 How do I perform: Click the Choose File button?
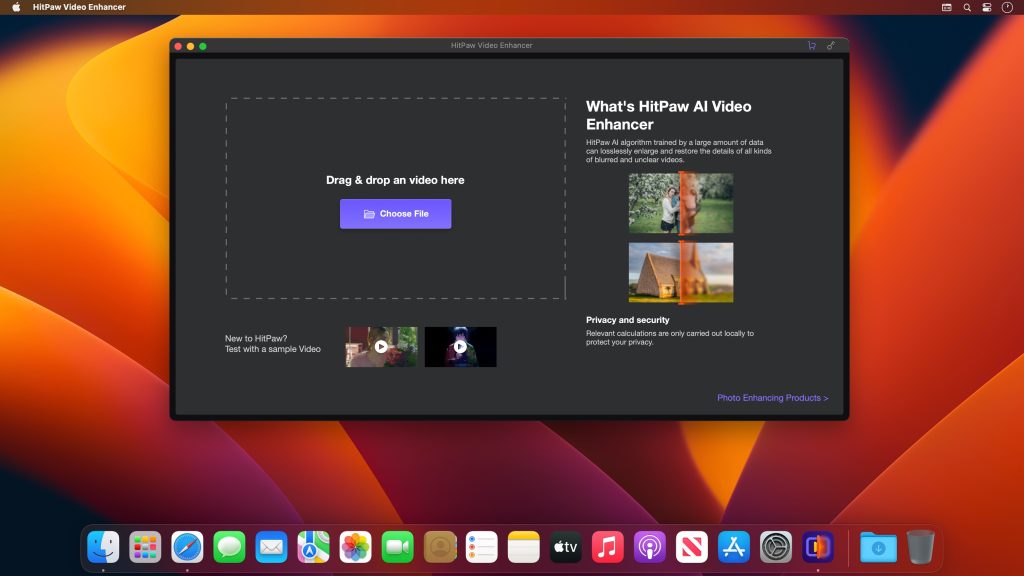[x=395, y=214]
